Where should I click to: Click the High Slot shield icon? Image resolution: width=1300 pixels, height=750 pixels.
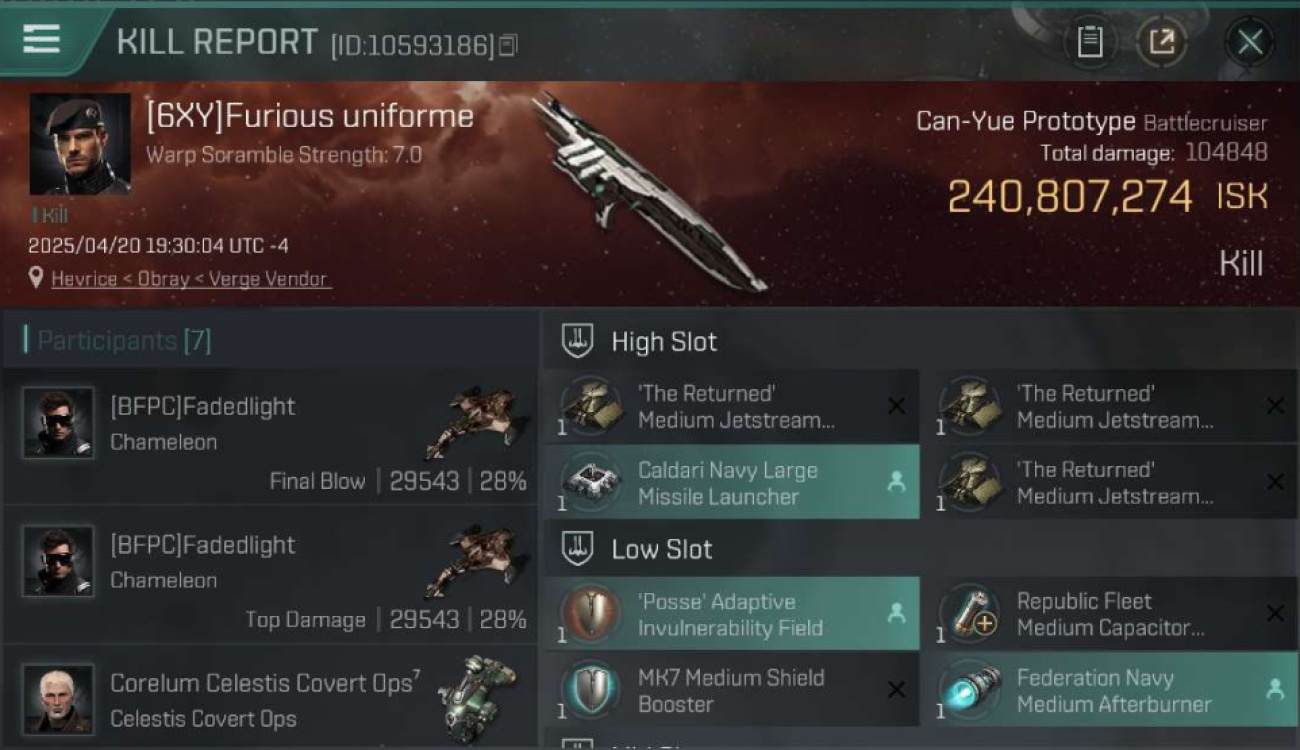pyautogui.click(x=577, y=341)
